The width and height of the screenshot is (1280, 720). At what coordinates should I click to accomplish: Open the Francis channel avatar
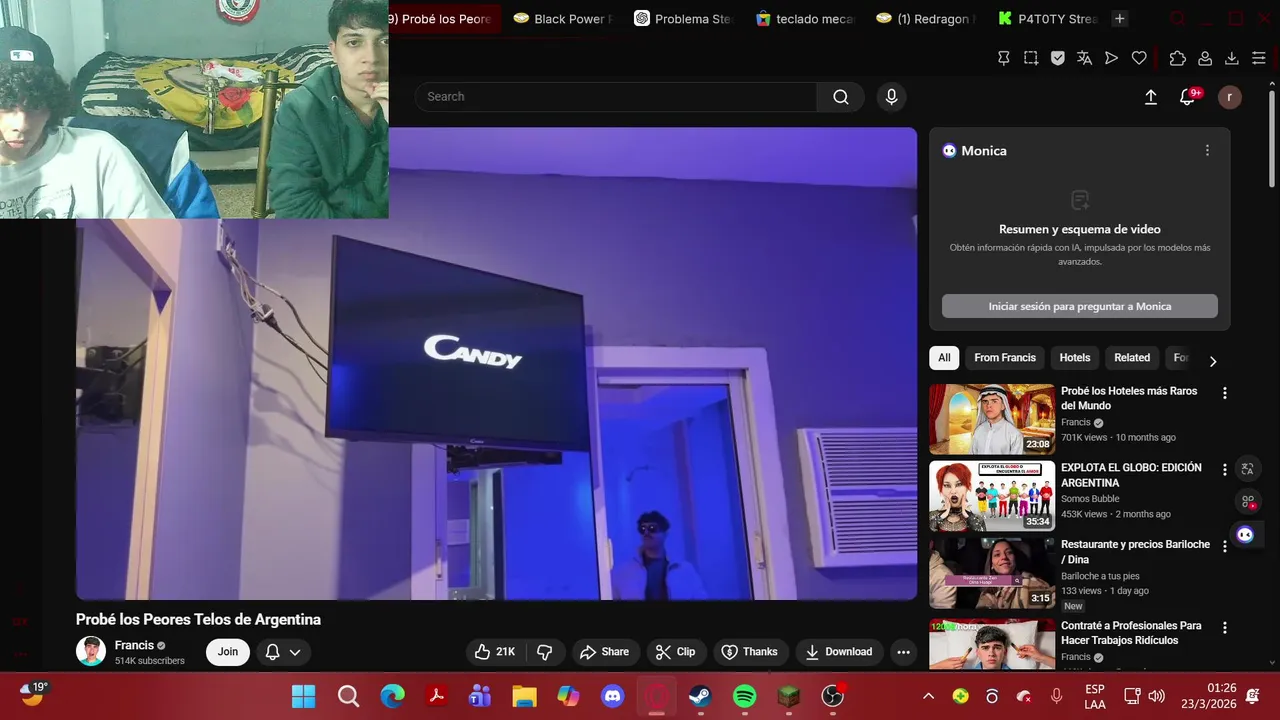[91, 652]
